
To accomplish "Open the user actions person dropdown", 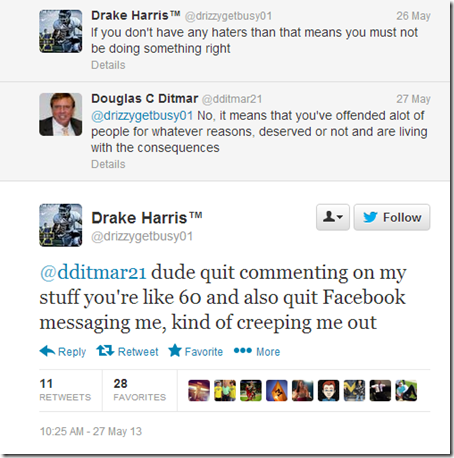I will (x=333, y=217).
